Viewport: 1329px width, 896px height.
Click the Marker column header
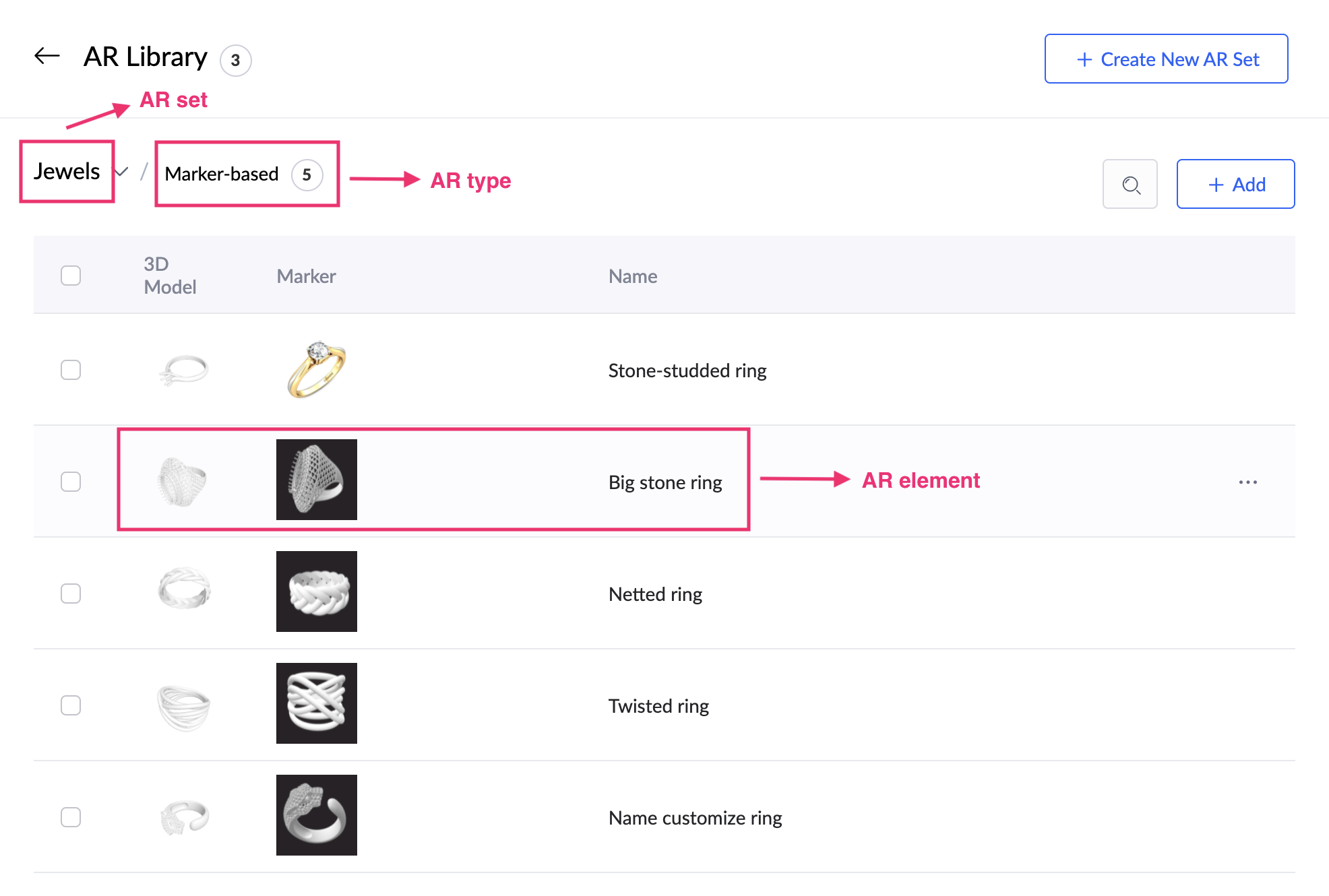306,276
